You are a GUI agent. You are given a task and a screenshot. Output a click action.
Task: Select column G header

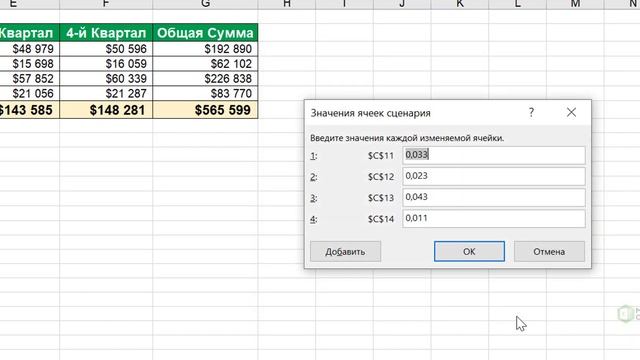(205, 4)
